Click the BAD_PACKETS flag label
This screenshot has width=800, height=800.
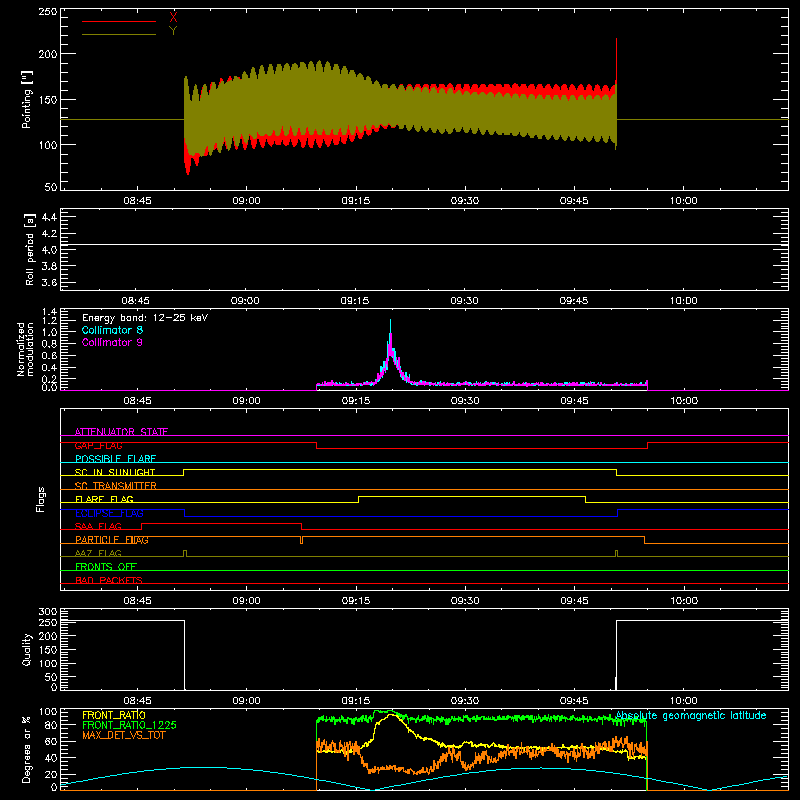tap(109, 581)
